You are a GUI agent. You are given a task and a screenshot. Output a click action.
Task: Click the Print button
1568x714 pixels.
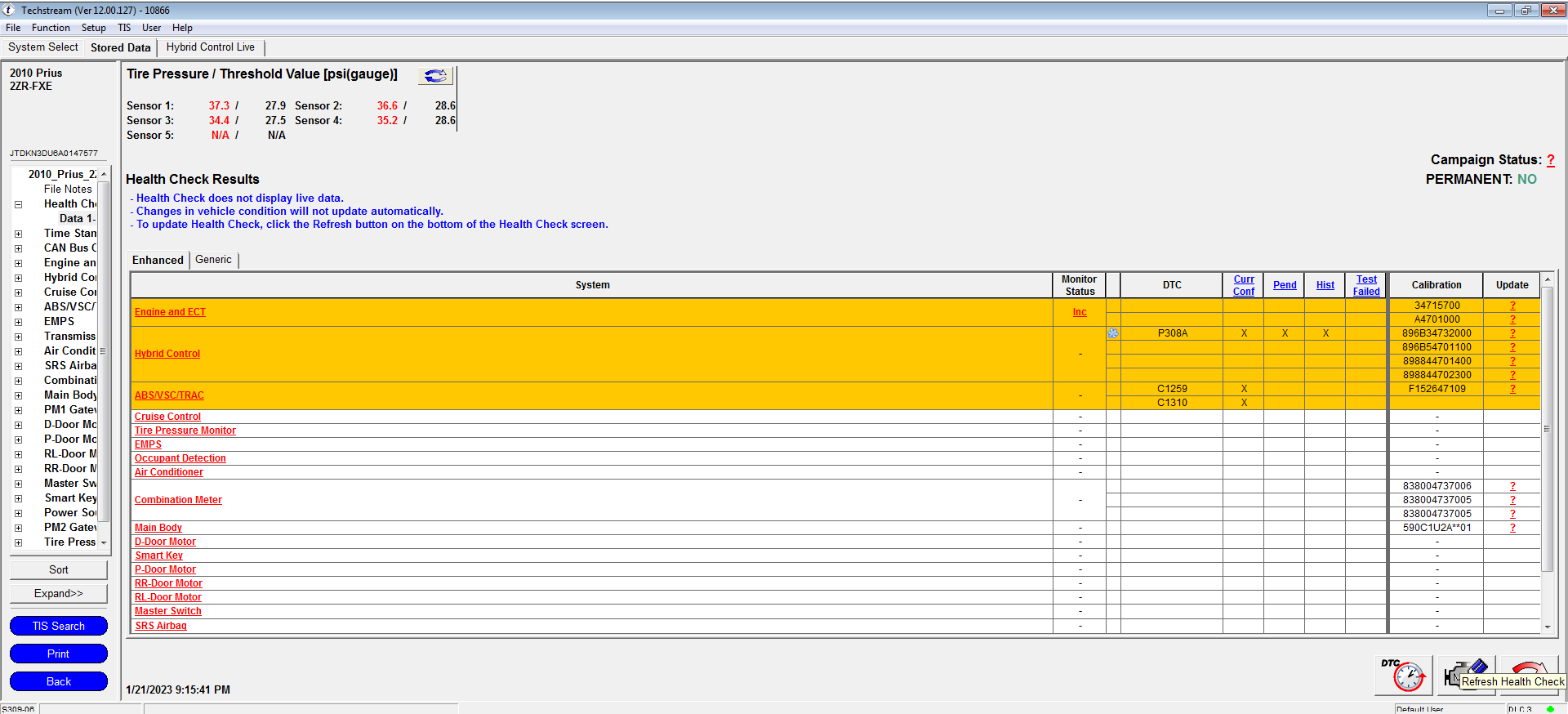tap(59, 654)
